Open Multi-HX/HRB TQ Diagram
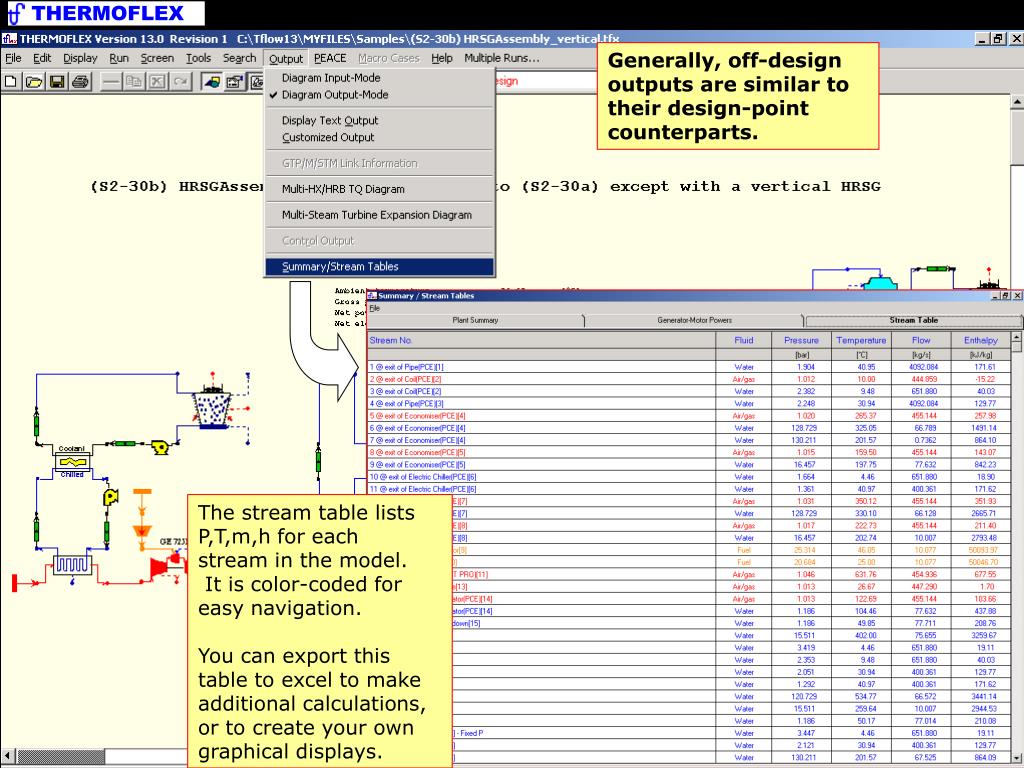1024x768 pixels. (379, 189)
